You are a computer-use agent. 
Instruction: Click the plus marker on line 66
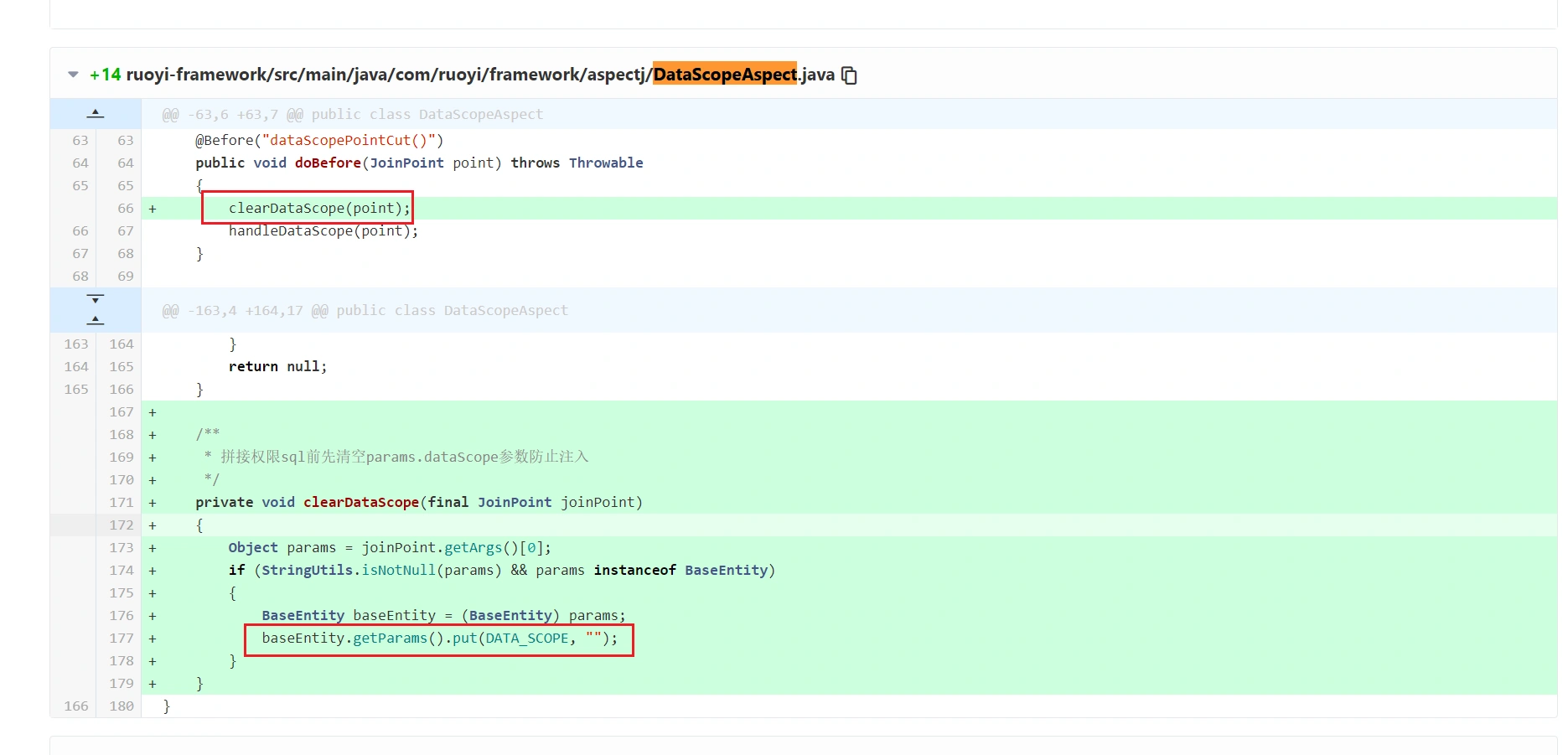153,209
